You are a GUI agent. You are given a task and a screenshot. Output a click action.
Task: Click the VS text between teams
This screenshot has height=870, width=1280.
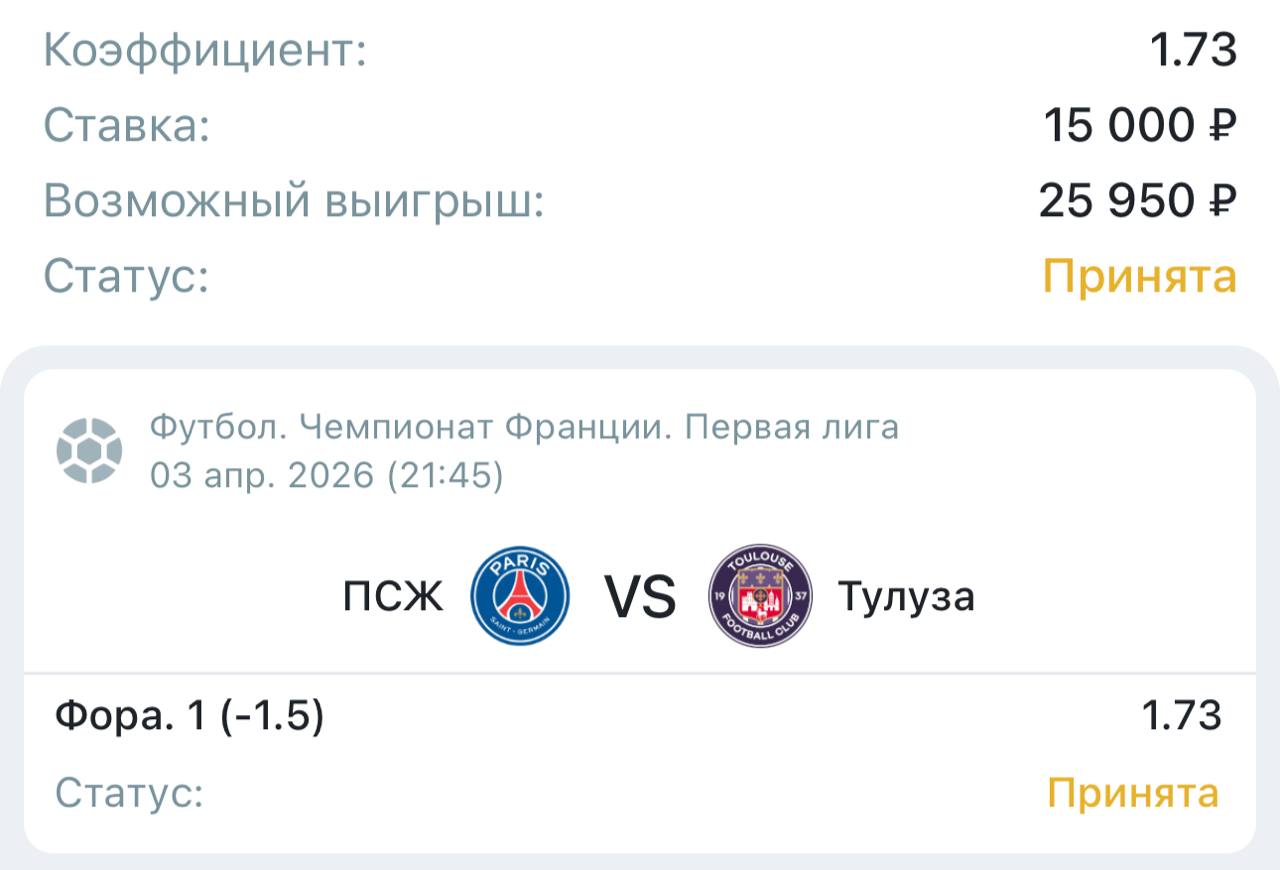click(x=640, y=598)
